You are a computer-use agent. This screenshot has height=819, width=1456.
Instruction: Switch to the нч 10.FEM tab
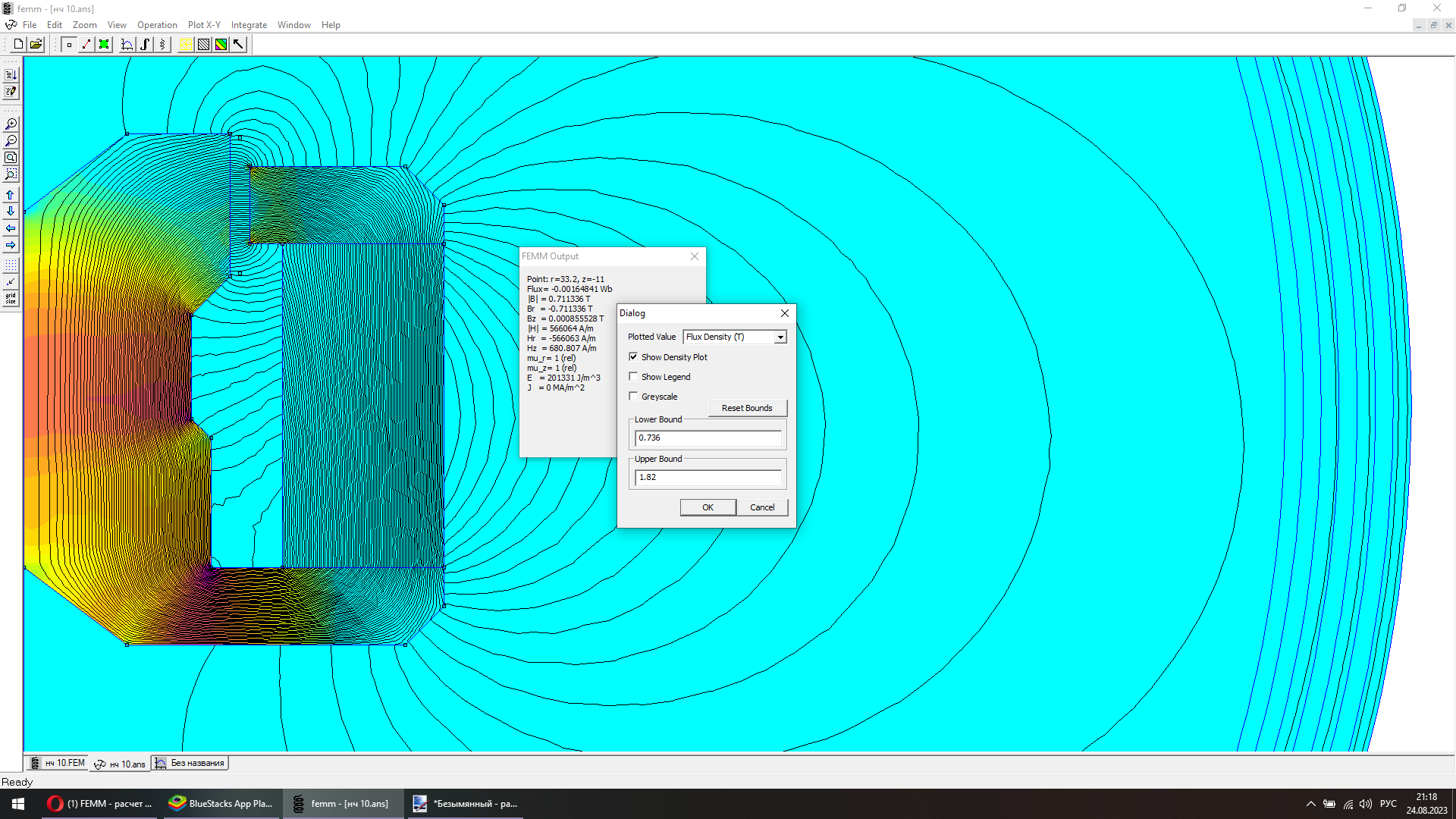(x=58, y=763)
